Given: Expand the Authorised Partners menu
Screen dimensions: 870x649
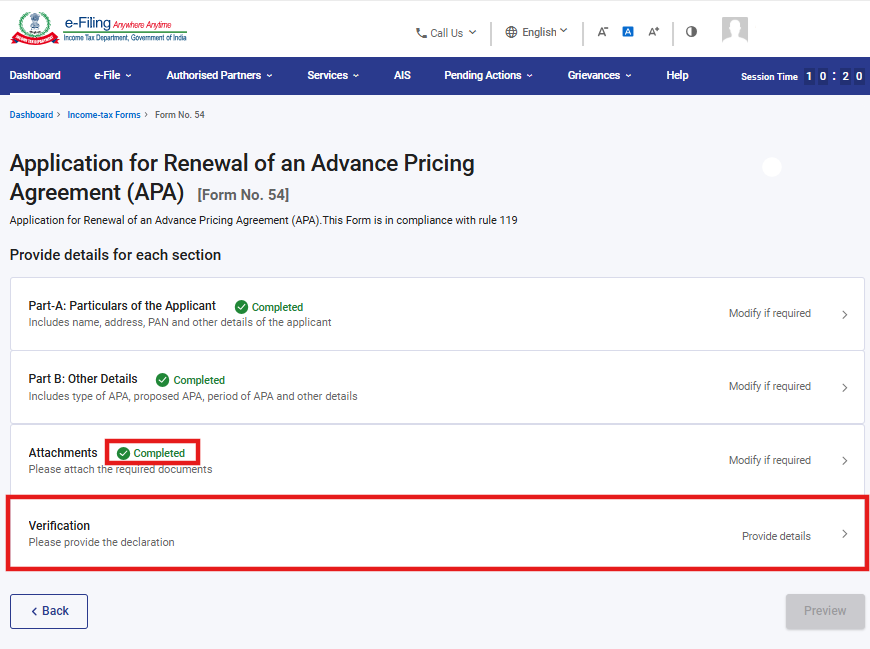Looking at the screenshot, I should pos(219,76).
